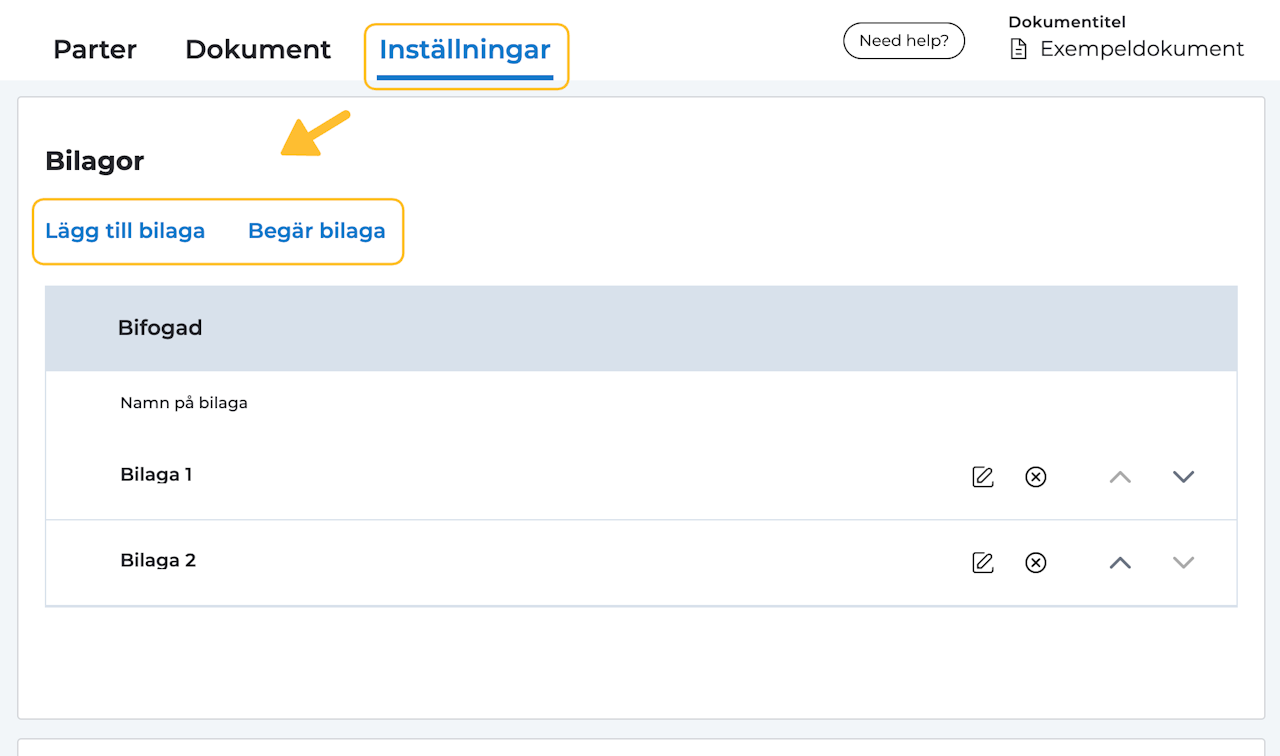Click the delete icon for Bilaga 1
This screenshot has height=756, width=1280.
(x=1036, y=477)
